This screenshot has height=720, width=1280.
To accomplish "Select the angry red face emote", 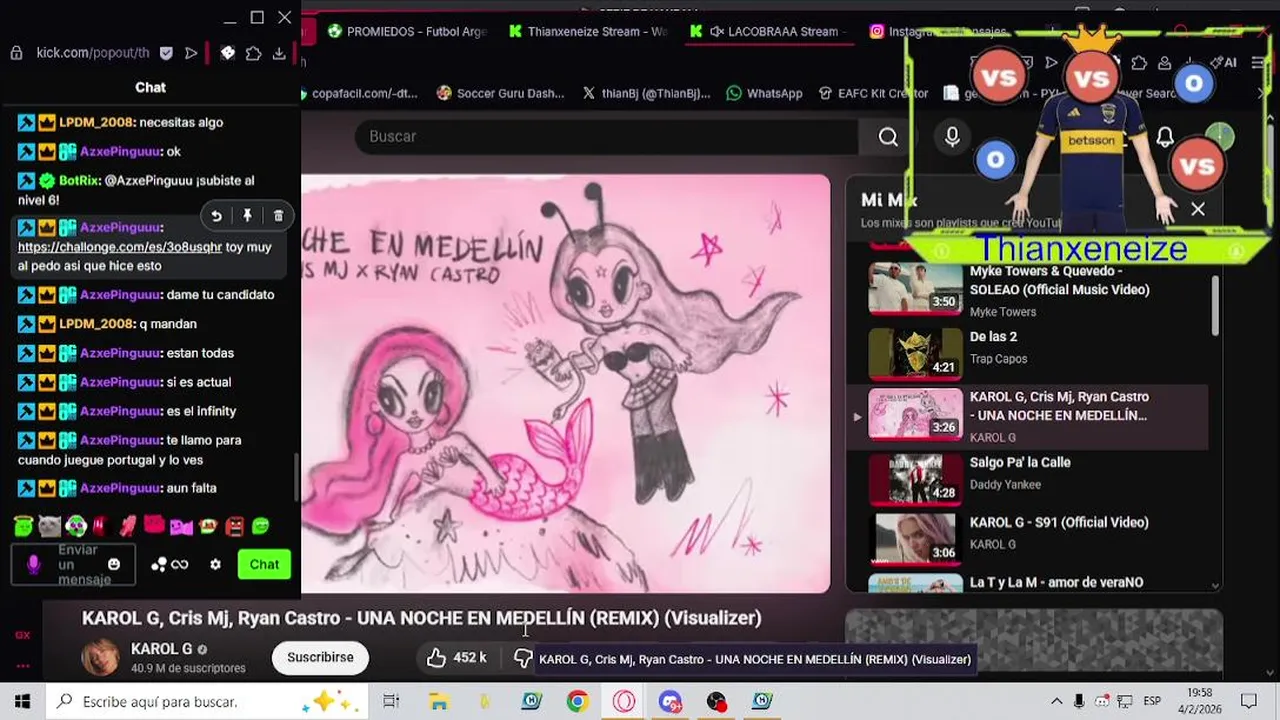I will click(234, 525).
